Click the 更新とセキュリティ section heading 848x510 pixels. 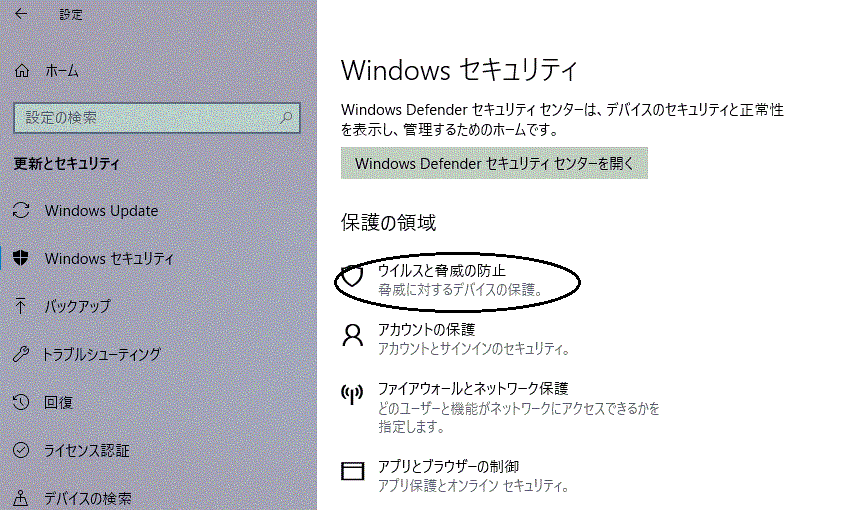67,163
